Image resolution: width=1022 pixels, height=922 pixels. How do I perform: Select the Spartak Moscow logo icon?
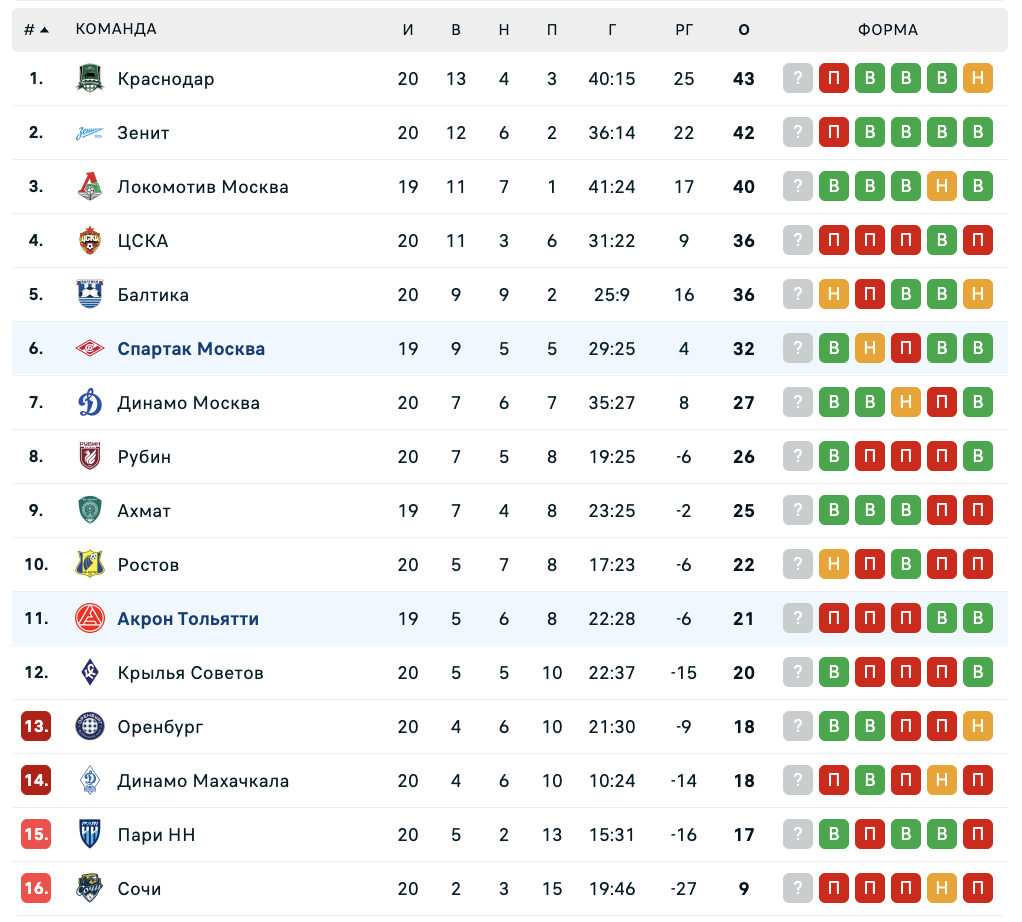90,349
